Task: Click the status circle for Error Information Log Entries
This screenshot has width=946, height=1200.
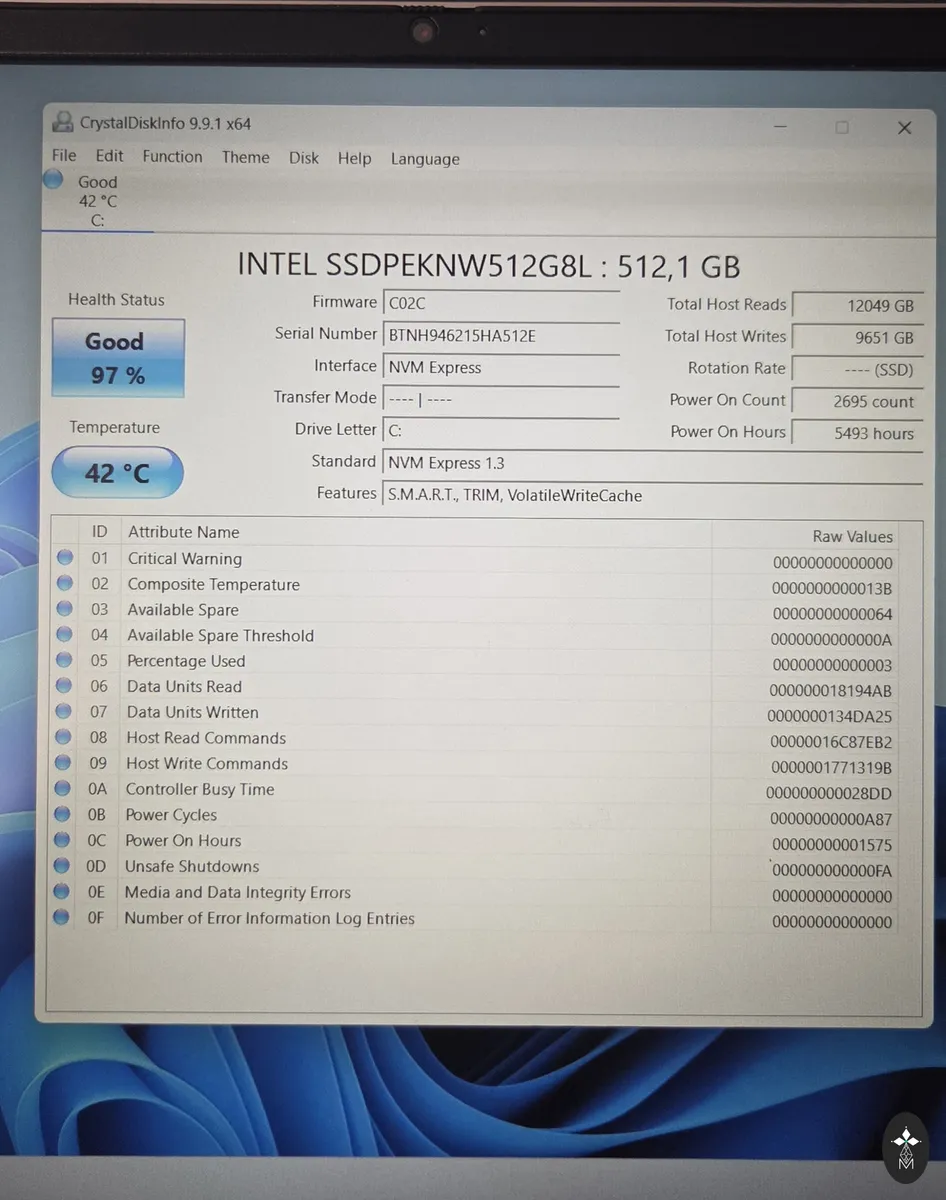Action: 62,917
